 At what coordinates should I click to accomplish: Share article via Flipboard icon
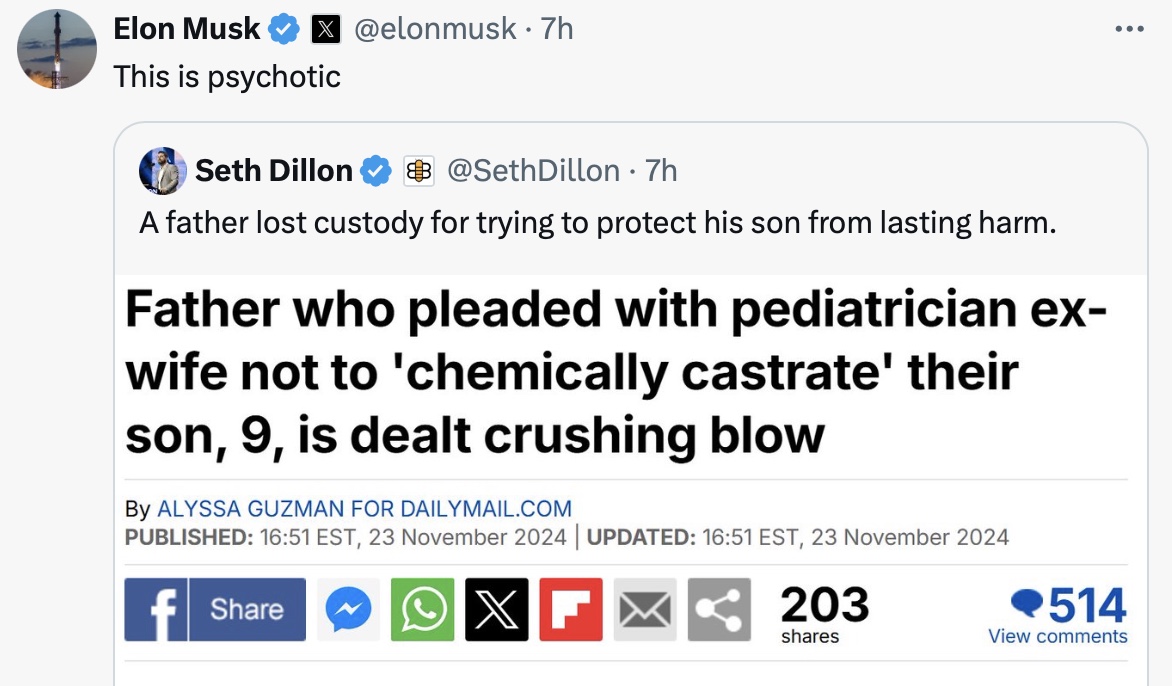coord(571,609)
